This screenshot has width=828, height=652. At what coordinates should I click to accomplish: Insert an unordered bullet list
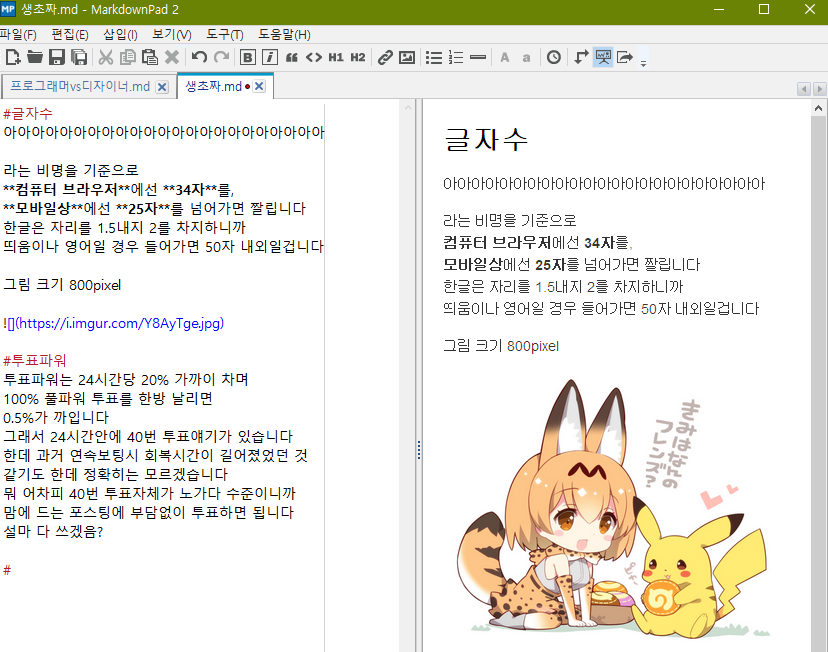(x=434, y=58)
